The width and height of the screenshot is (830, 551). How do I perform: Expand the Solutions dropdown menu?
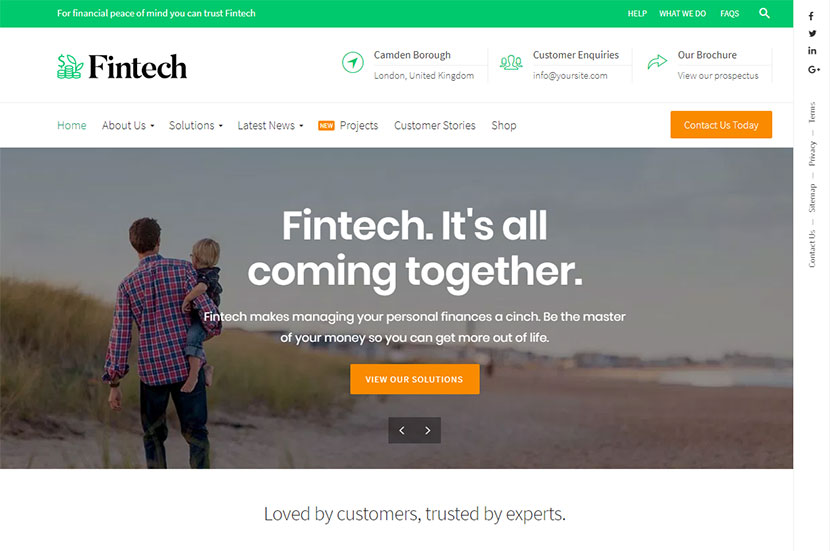[x=196, y=125]
